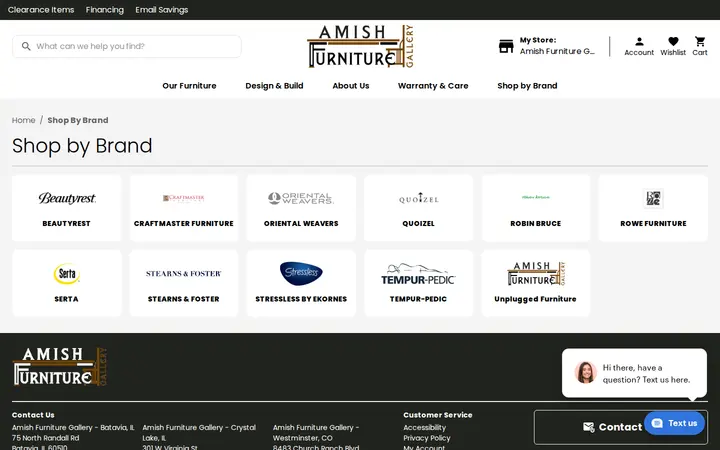Image resolution: width=720 pixels, height=450 pixels.
Task: Click the Batavia, IL store address heading
Action: pos(73,428)
